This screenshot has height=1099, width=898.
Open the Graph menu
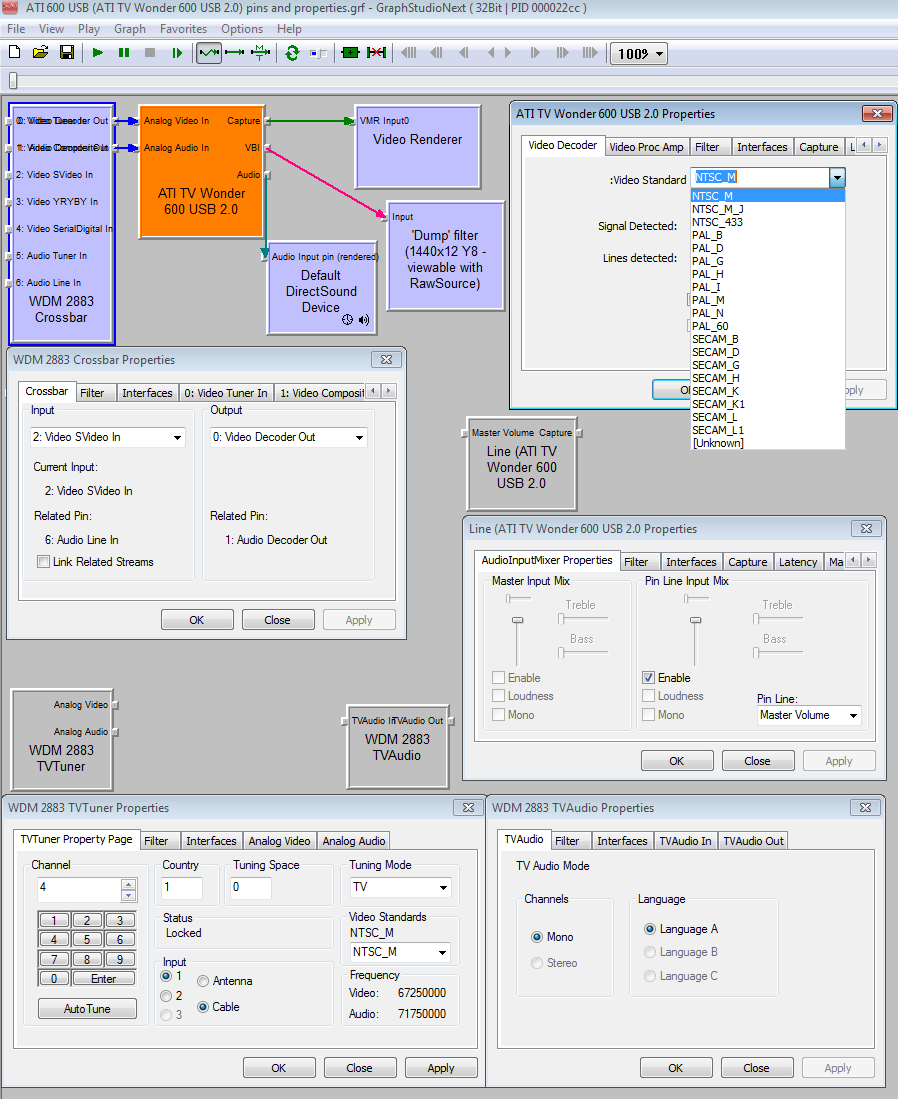[x=130, y=29]
